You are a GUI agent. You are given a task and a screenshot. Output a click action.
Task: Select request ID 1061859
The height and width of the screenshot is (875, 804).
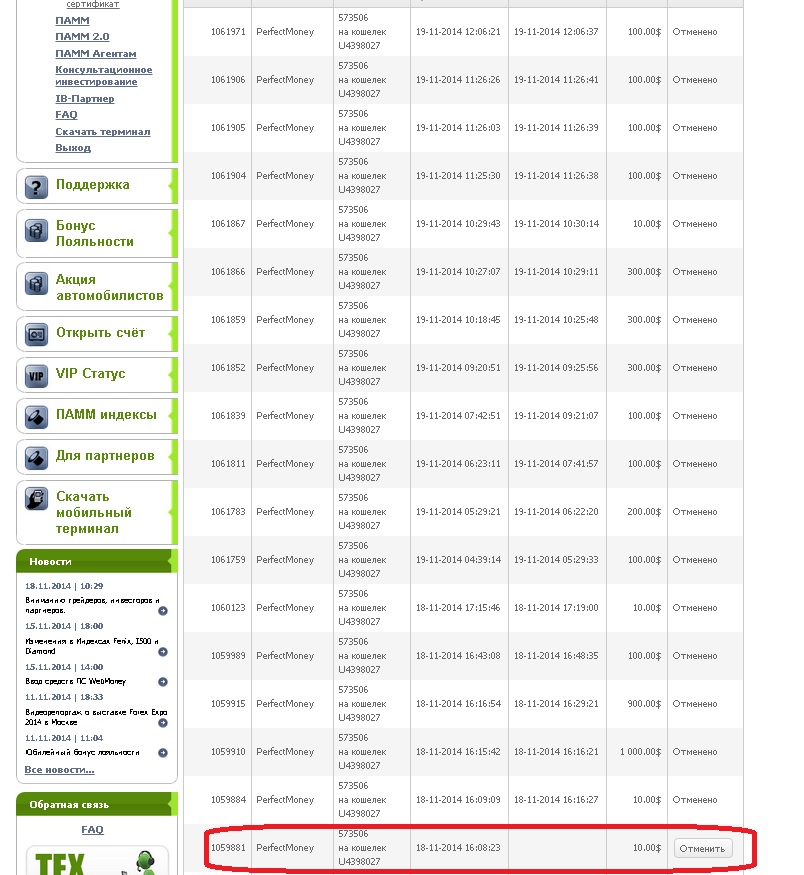click(228, 320)
